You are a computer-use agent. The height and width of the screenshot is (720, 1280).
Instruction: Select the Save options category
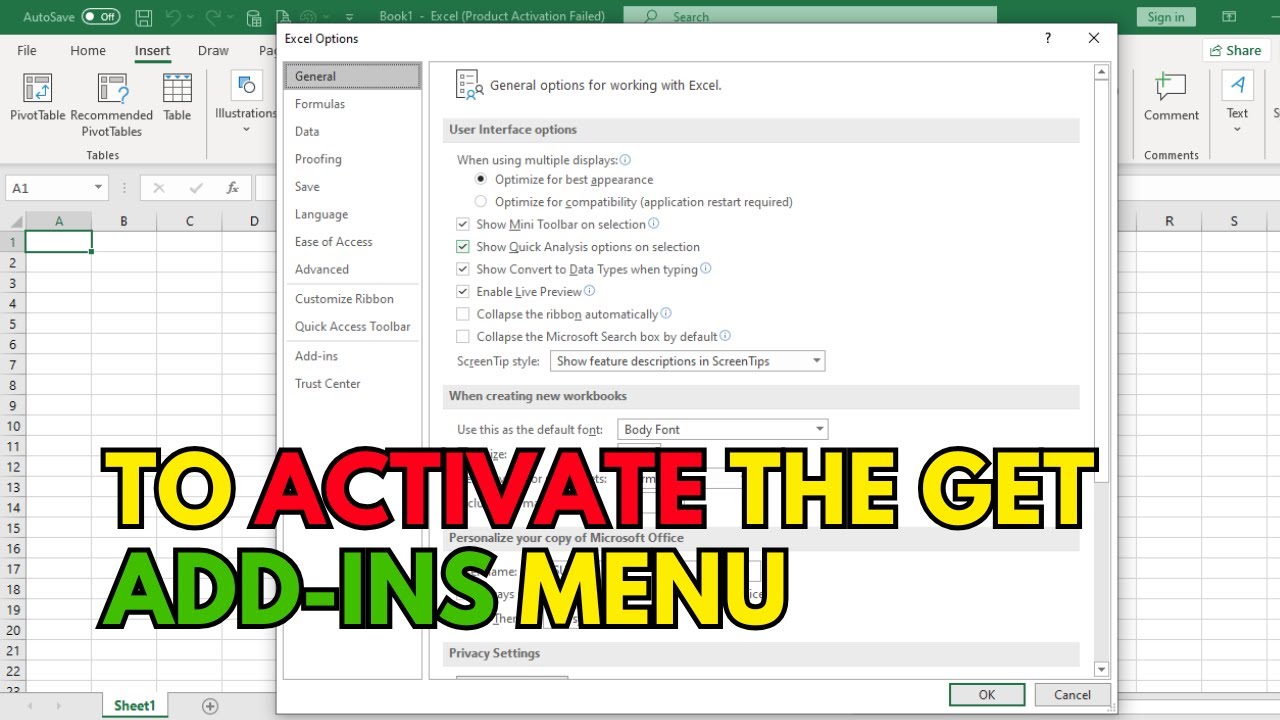tap(352, 187)
